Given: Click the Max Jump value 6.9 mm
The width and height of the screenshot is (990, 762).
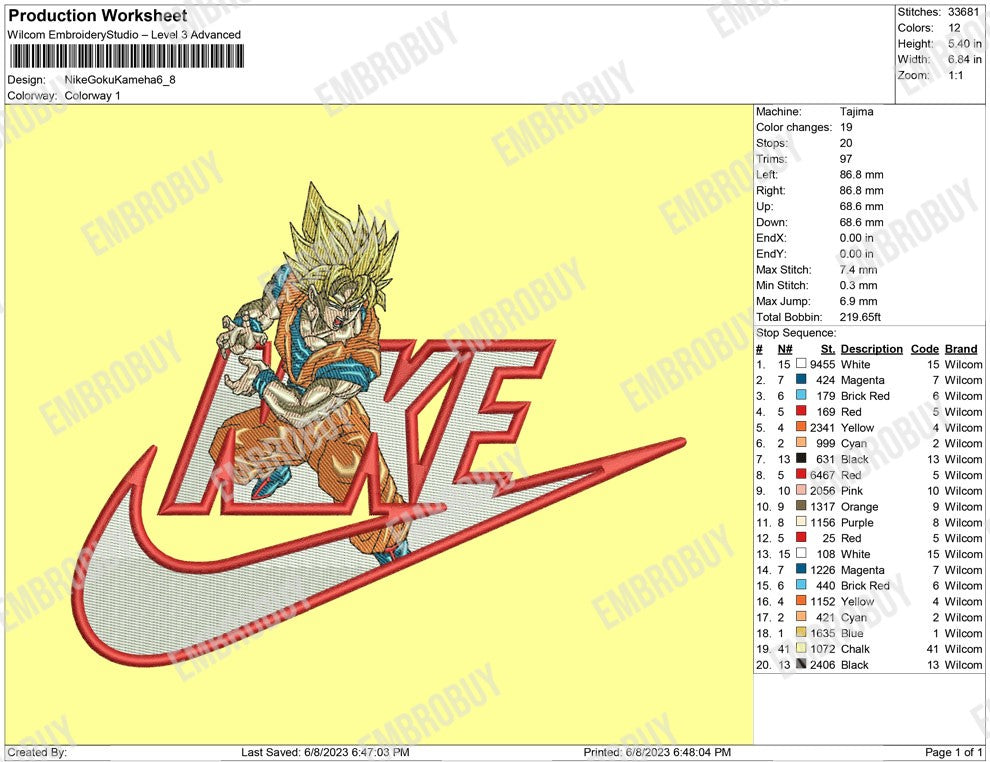Looking at the screenshot, I should click(858, 301).
